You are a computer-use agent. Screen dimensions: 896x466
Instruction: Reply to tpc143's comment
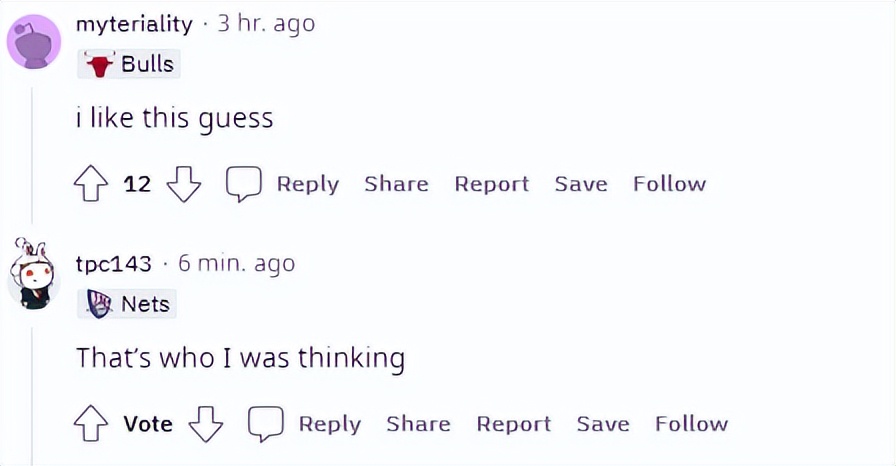coord(330,424)
